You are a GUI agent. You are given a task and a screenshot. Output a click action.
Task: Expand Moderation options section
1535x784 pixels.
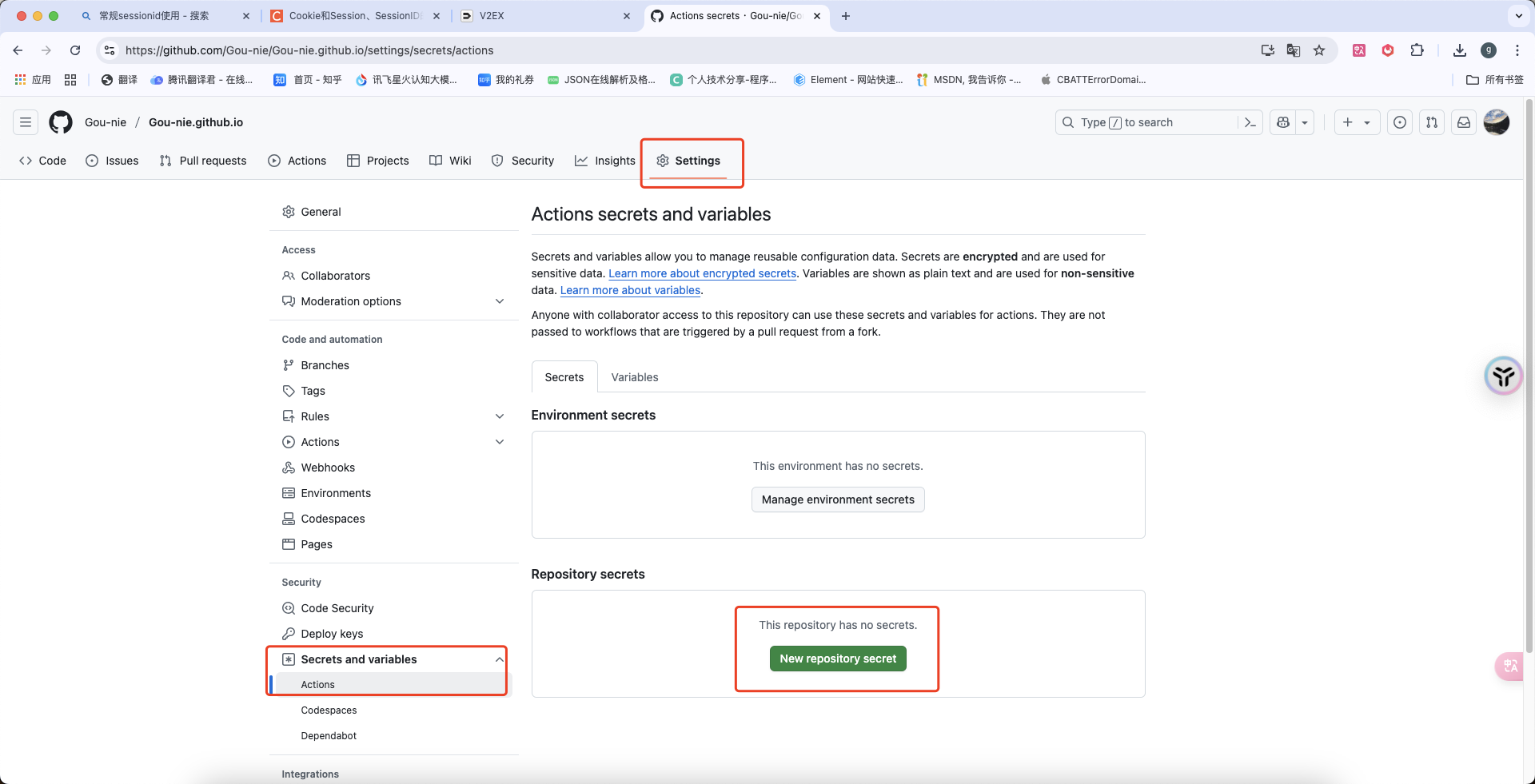pyautogui.click(x=393, y=301)
